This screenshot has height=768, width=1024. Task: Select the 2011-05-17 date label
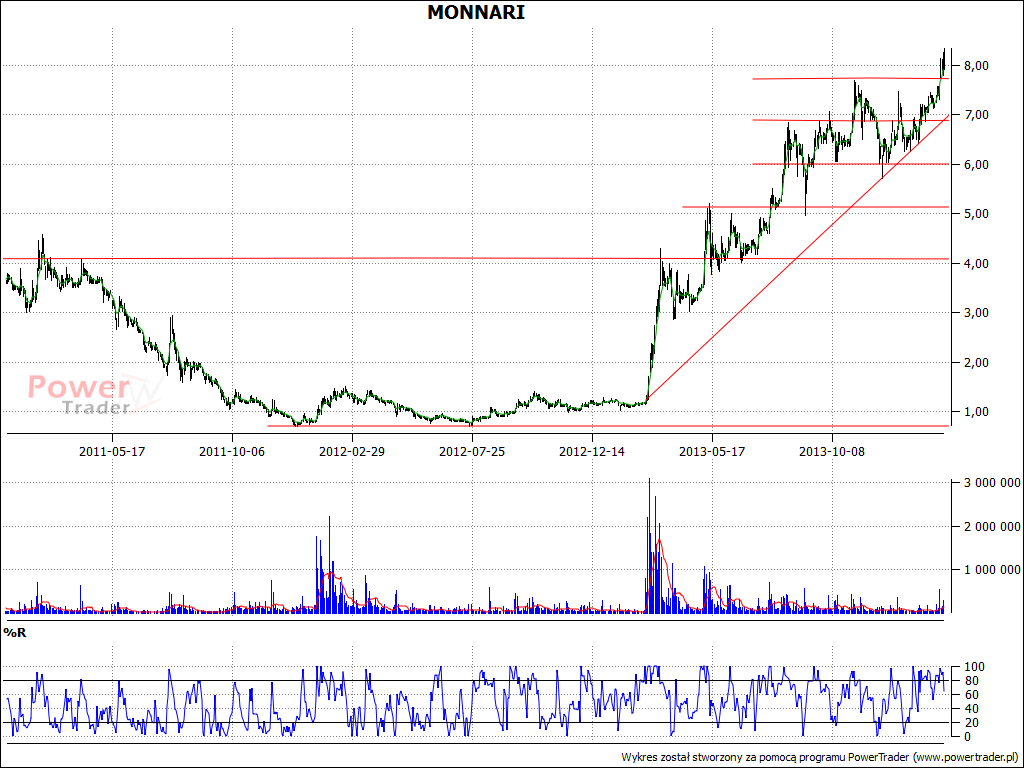(112, 451)
